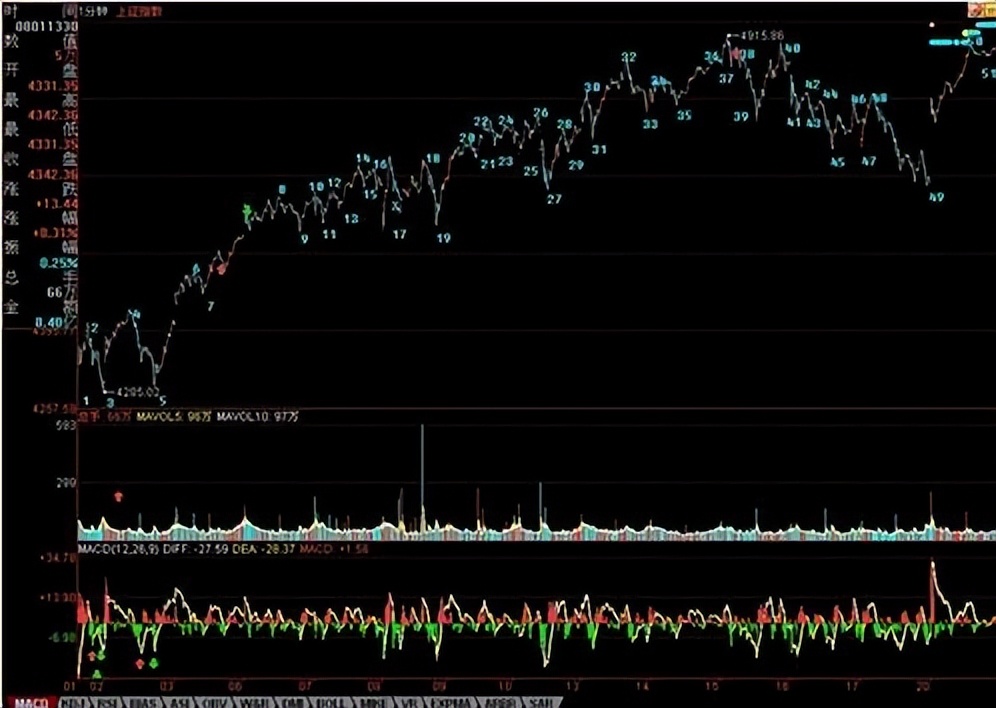Click the MACD(12,26,9) indicator header text
Viewport: 996px width, 708px height.
pos(118,548)
